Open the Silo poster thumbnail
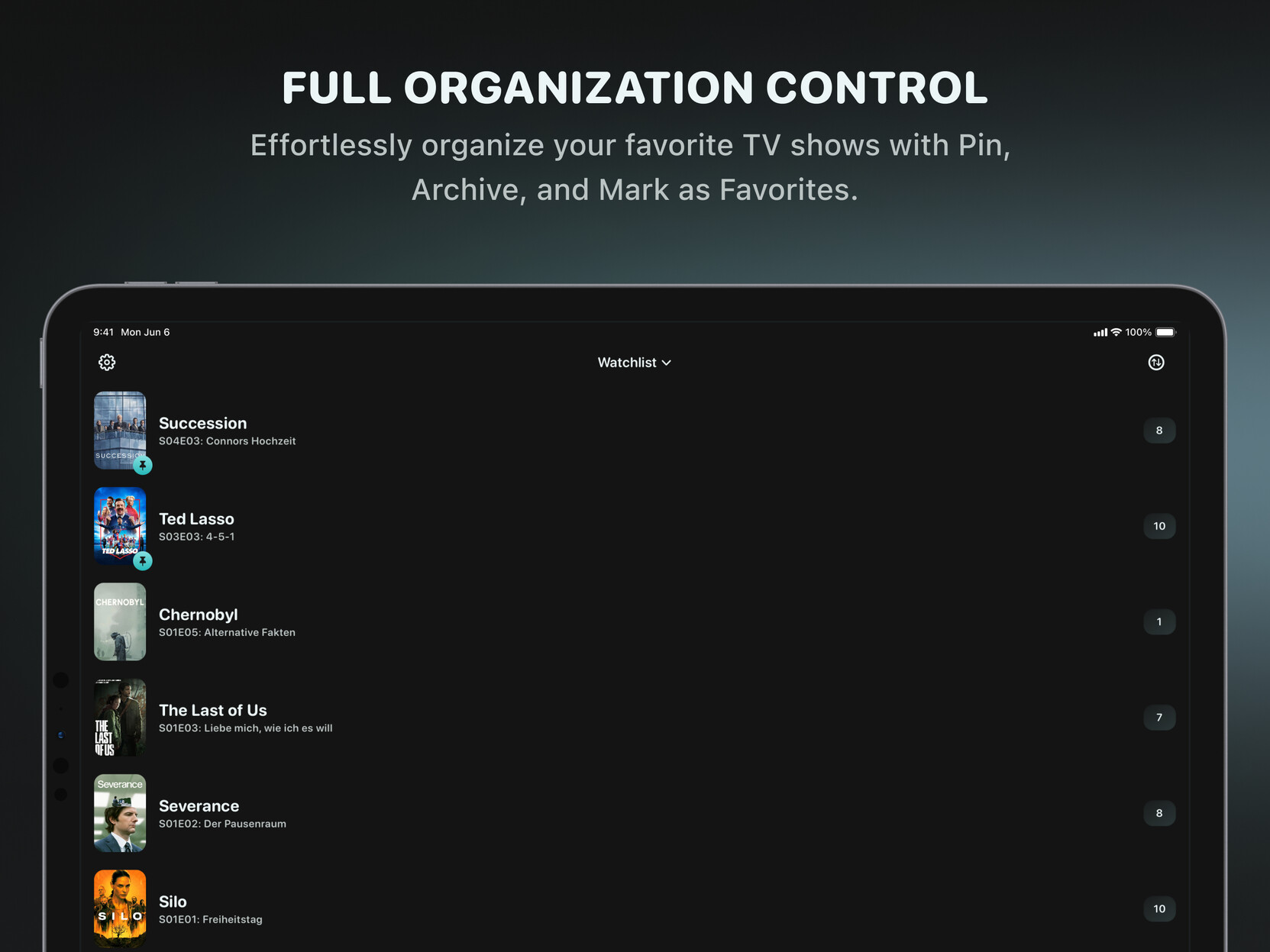Viewport: 1270px width, 952px height. 120,908
